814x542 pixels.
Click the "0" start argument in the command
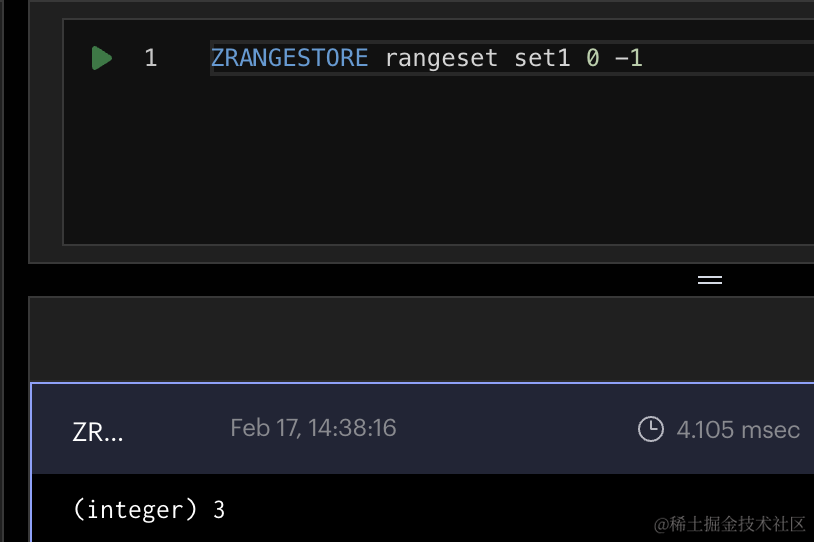tap(592, 58)
